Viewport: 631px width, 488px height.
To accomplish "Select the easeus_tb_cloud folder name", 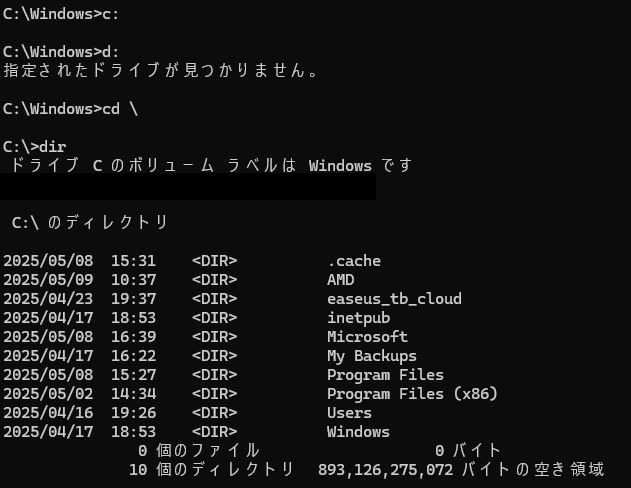I will 394,299.
